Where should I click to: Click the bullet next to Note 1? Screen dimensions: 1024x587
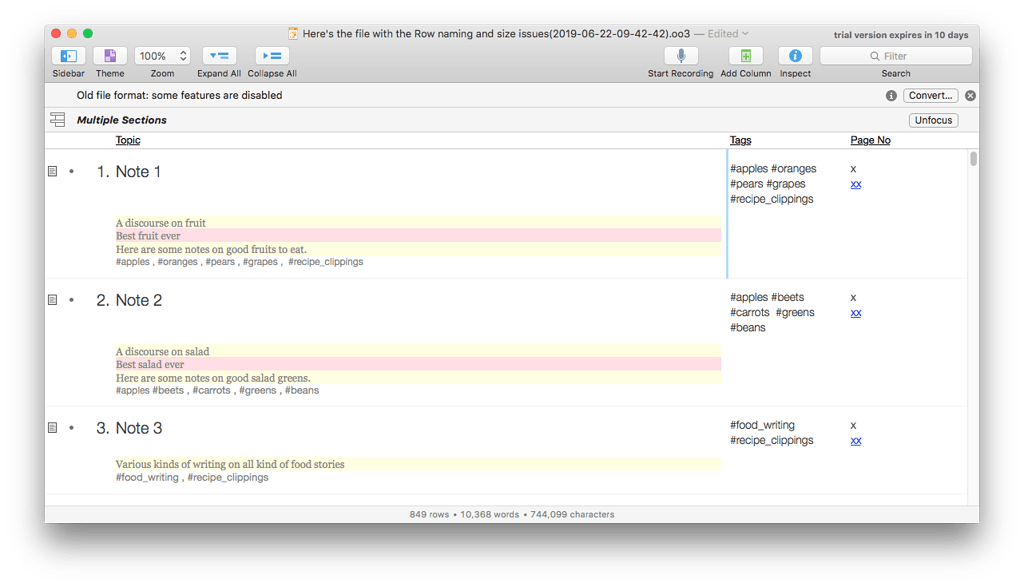[70, 171]
